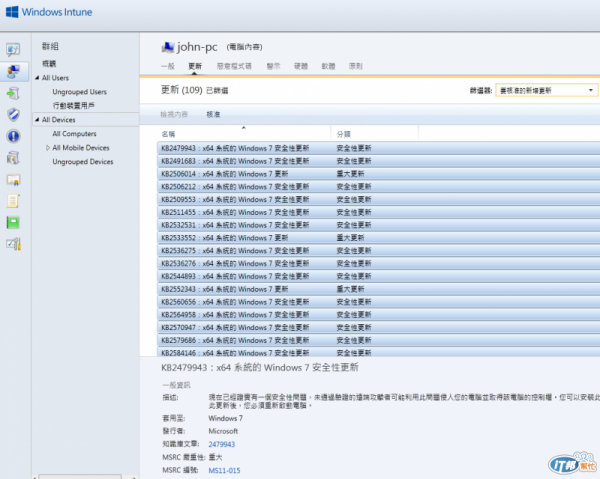Select update row KB2579686

(378, 340)
